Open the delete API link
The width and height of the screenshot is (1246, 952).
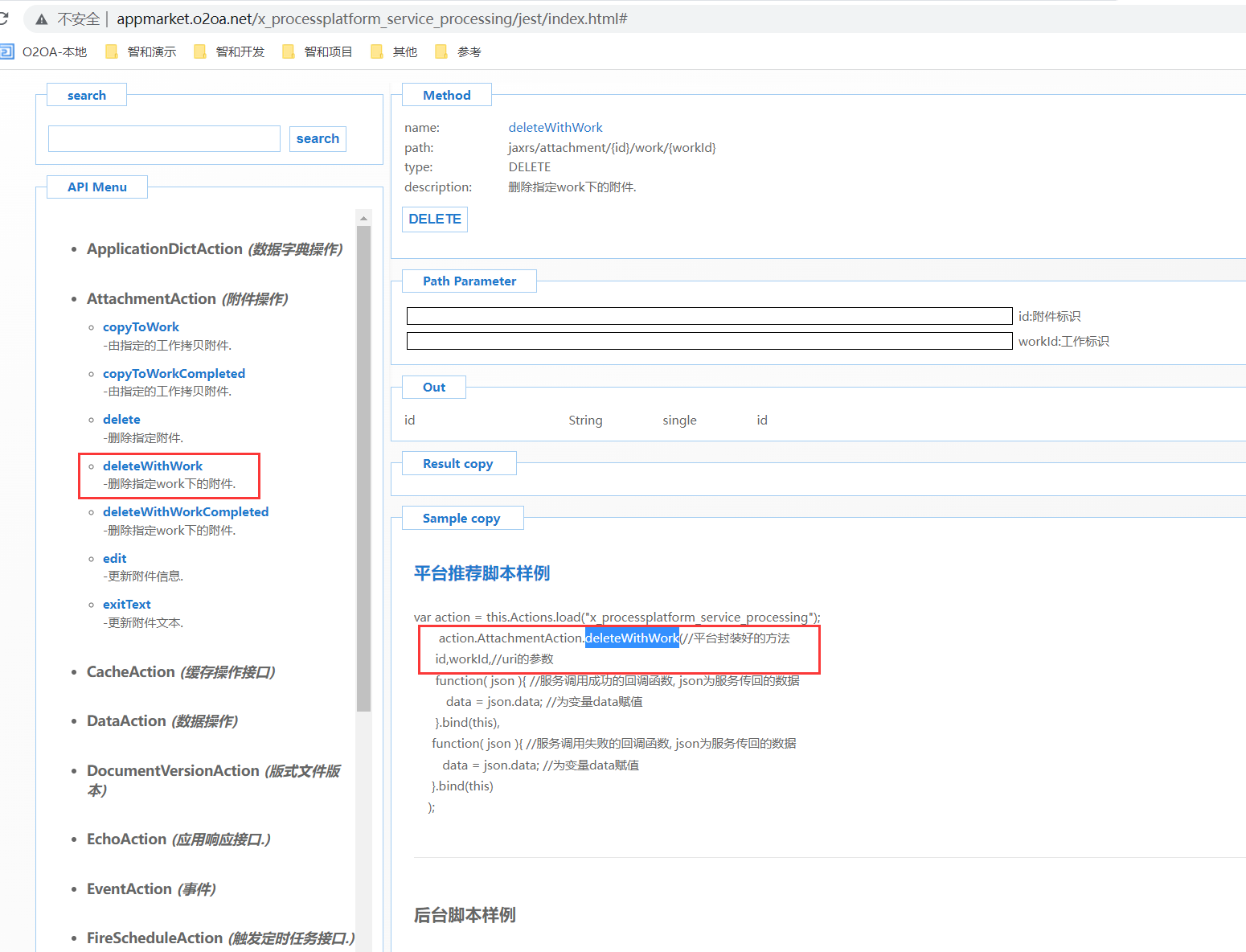click(x=121, y=420)
